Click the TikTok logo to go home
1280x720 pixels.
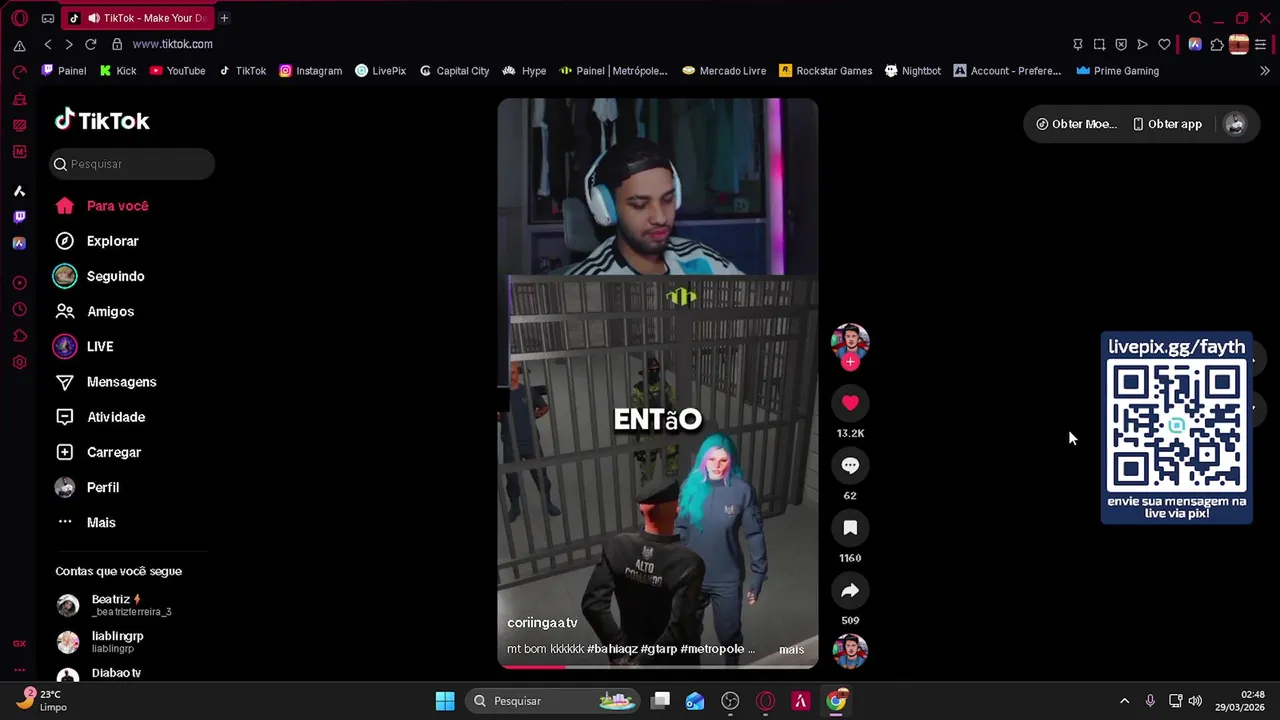coord(102,120)
